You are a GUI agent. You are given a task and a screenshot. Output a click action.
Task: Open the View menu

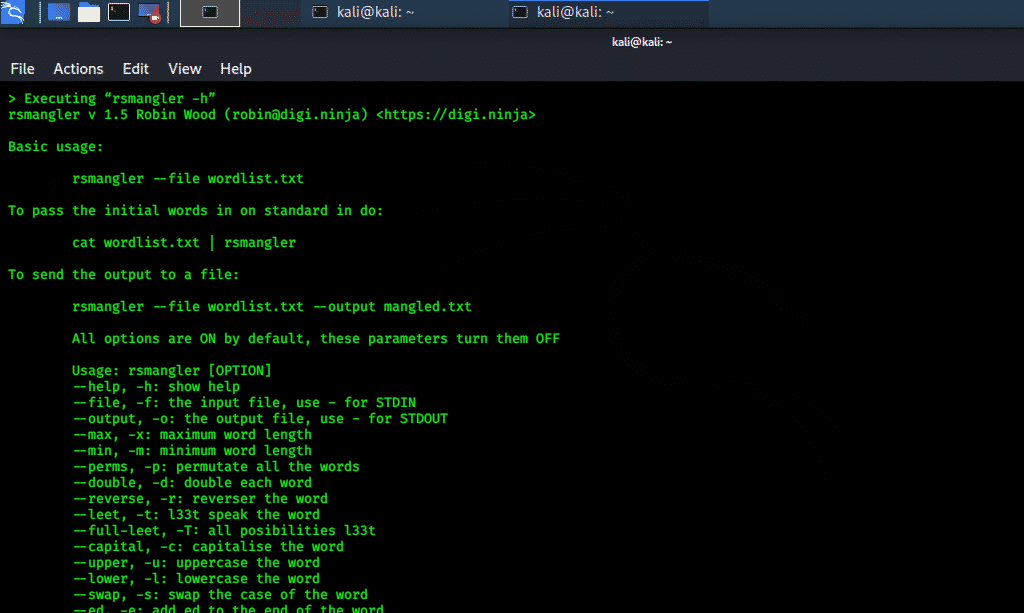click(x=185, y=69)
